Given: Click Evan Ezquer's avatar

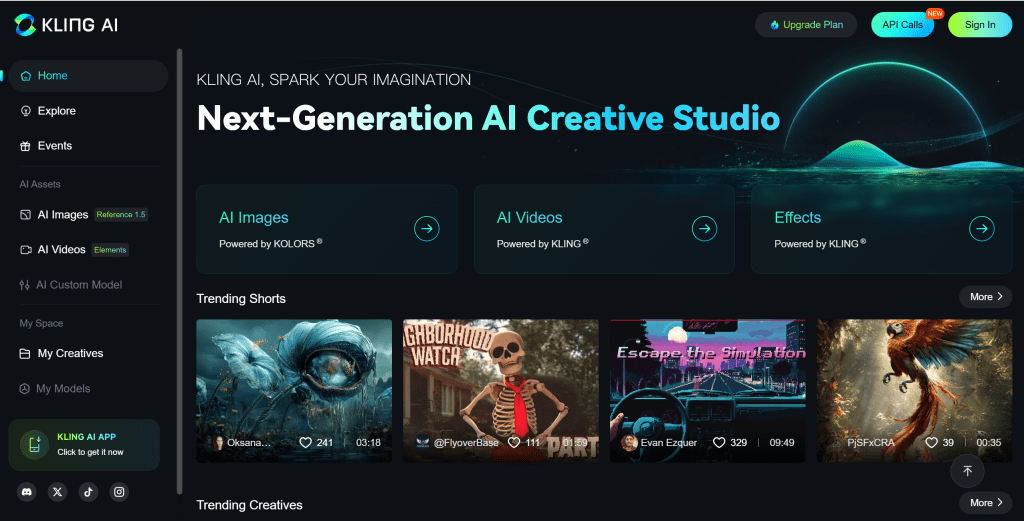Looking at the screenshot, I should [x=629, y=443].
